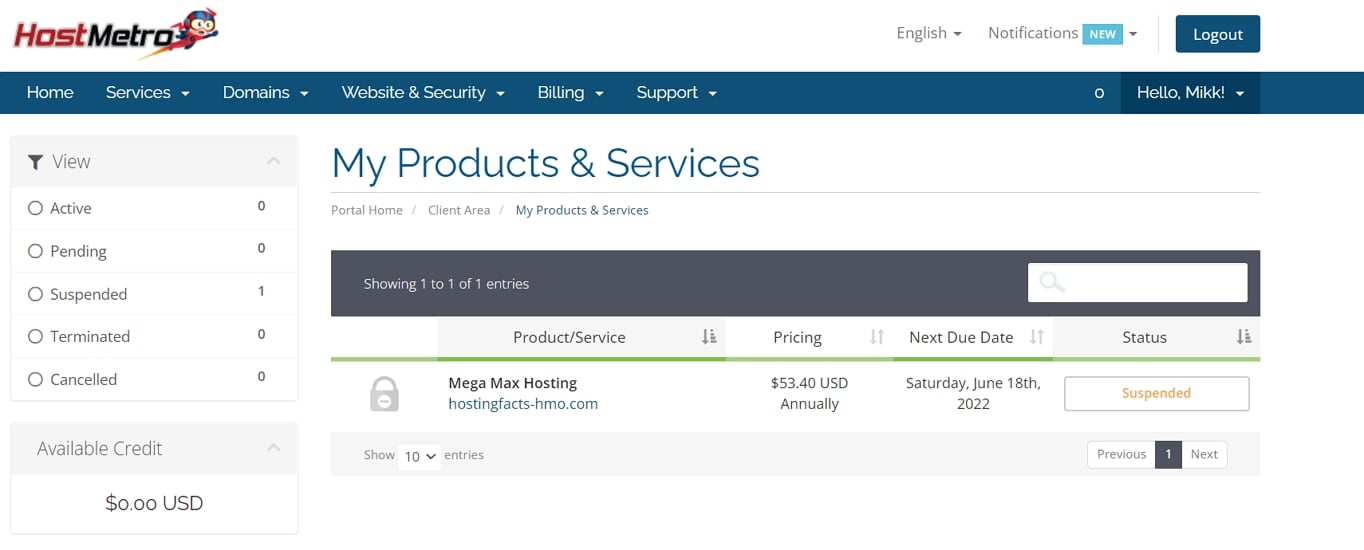Screen dimensions: 1364x550
Task: Sort by Product/Service column arrow icon
Action: point(709,337)
